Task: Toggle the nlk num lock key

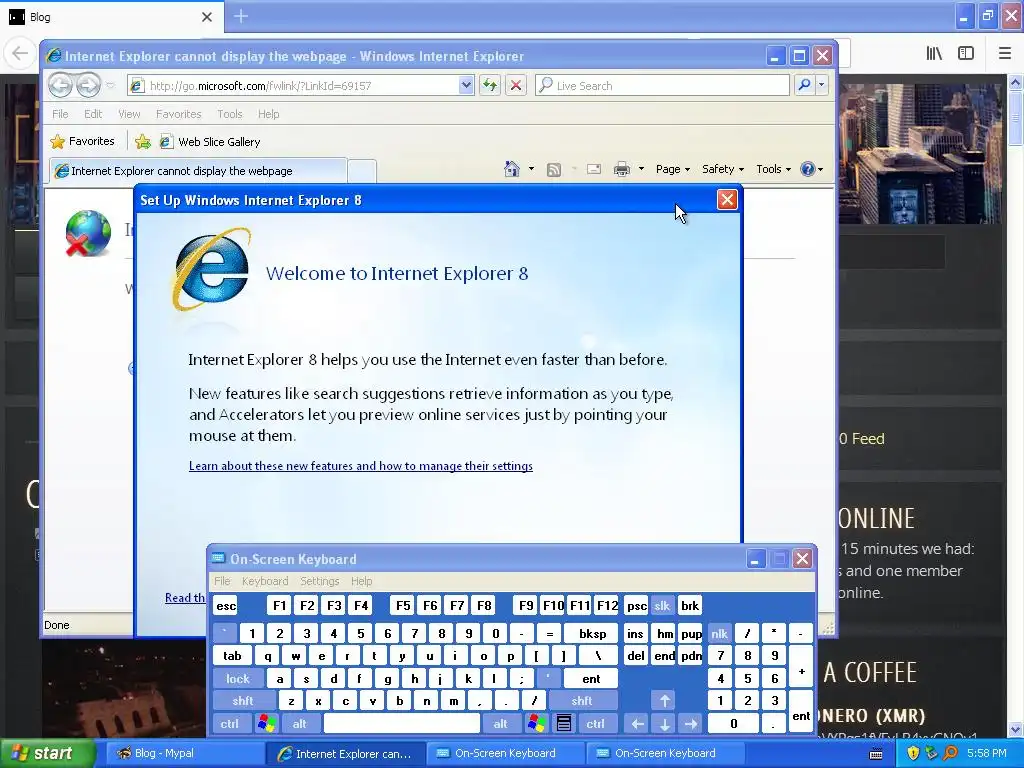Action: (x=720, y=633)
